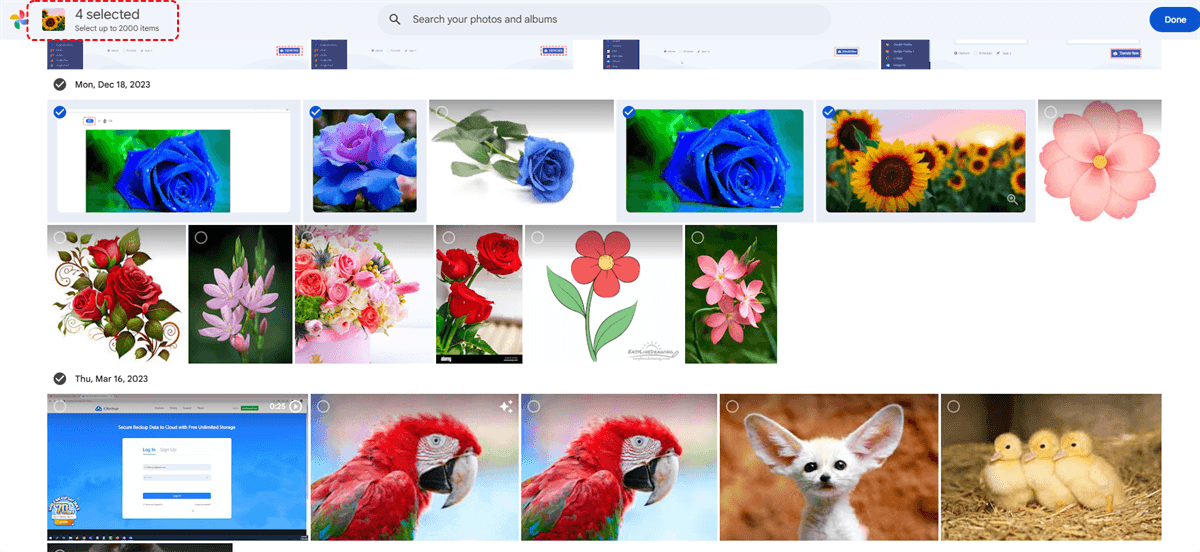Open the yellow ducklings thumbnail
Screen dimensions: 1200x552
click(x=1051, y=467)
